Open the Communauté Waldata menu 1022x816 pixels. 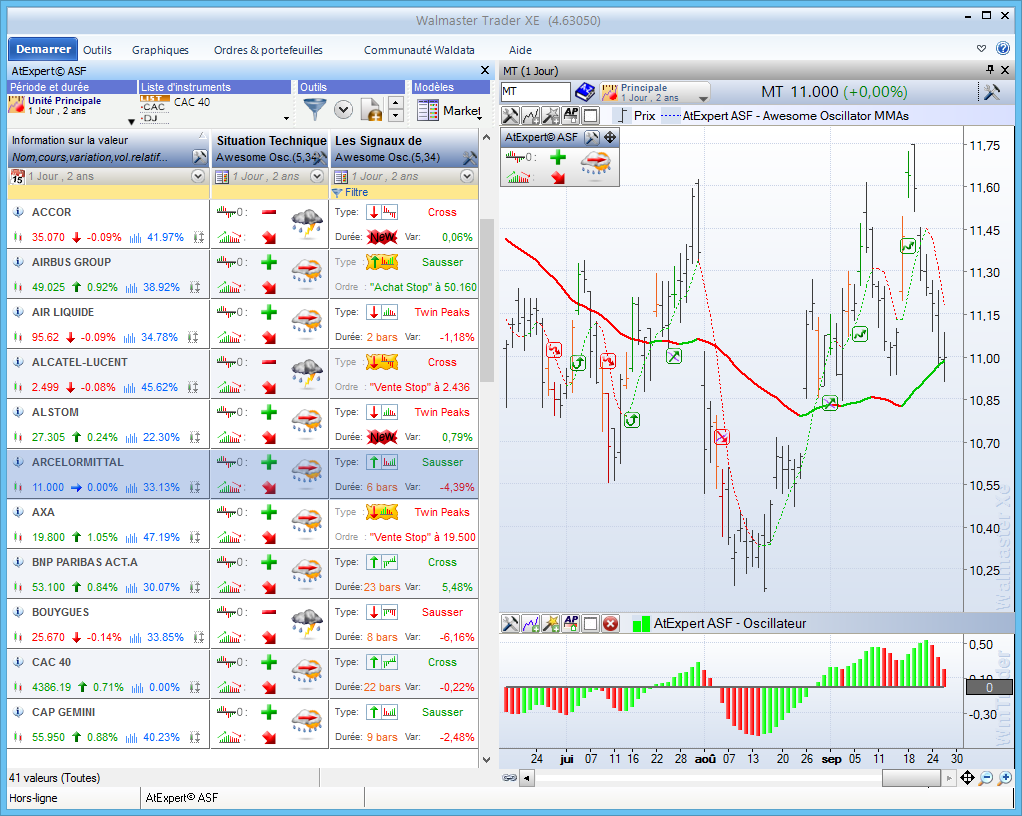click(x=419, y=50)
